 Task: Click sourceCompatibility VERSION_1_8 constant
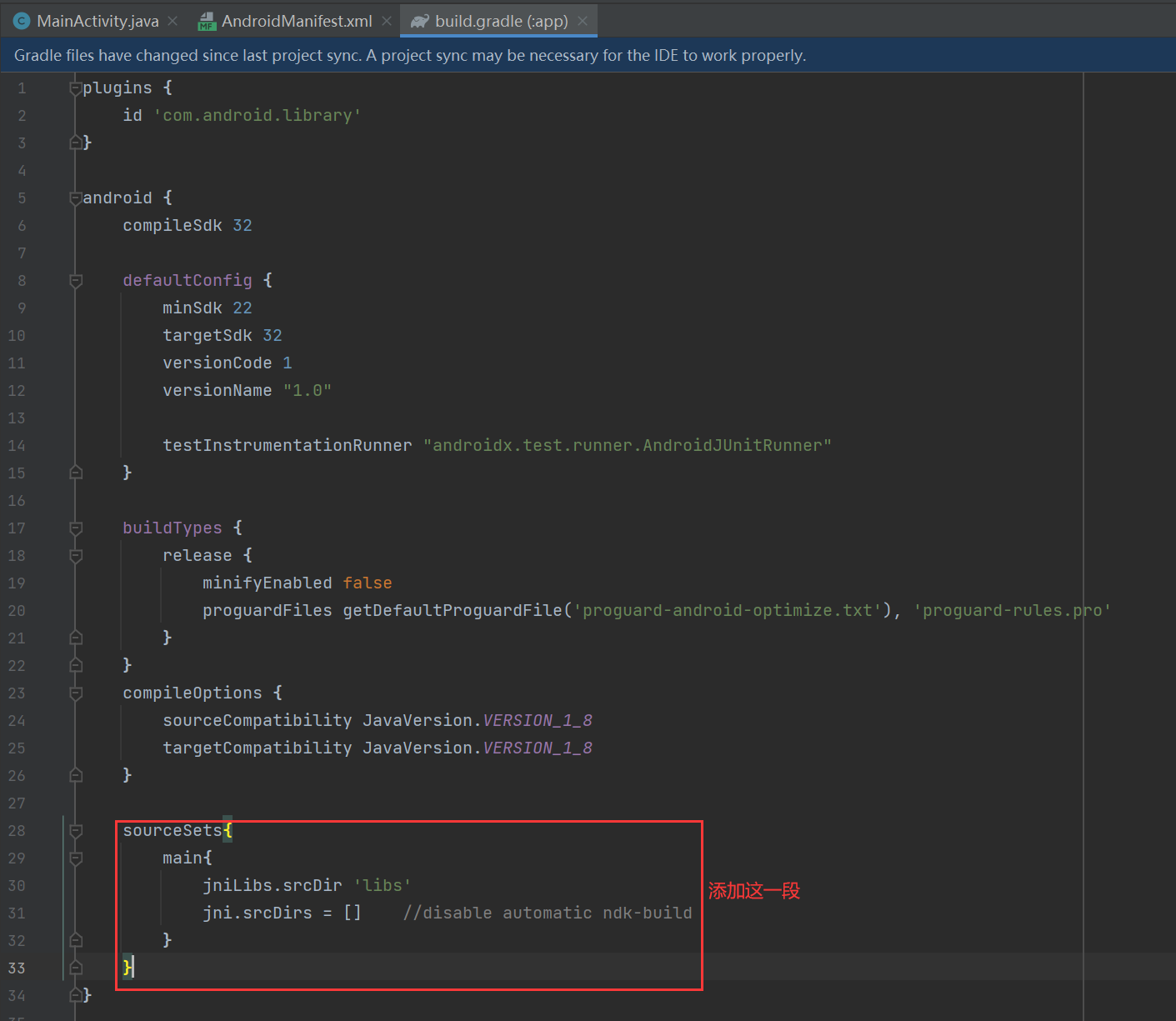(x=538, y=720)
